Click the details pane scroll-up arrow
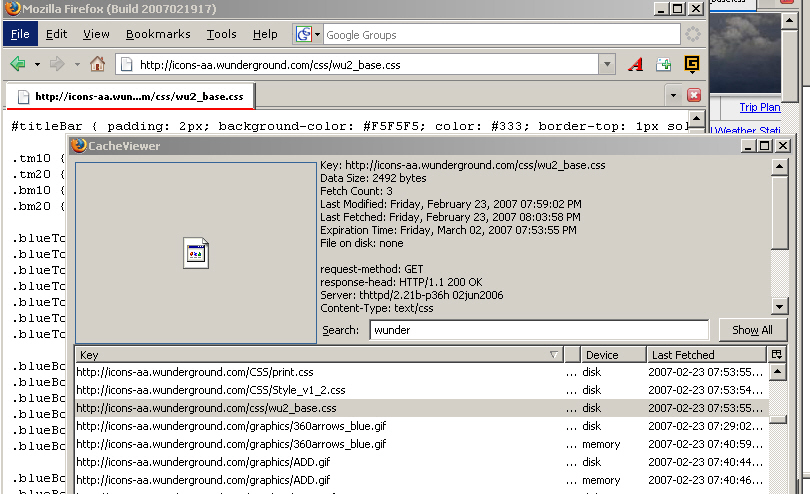This screenshot has width=810, height=494. point(779,166)
